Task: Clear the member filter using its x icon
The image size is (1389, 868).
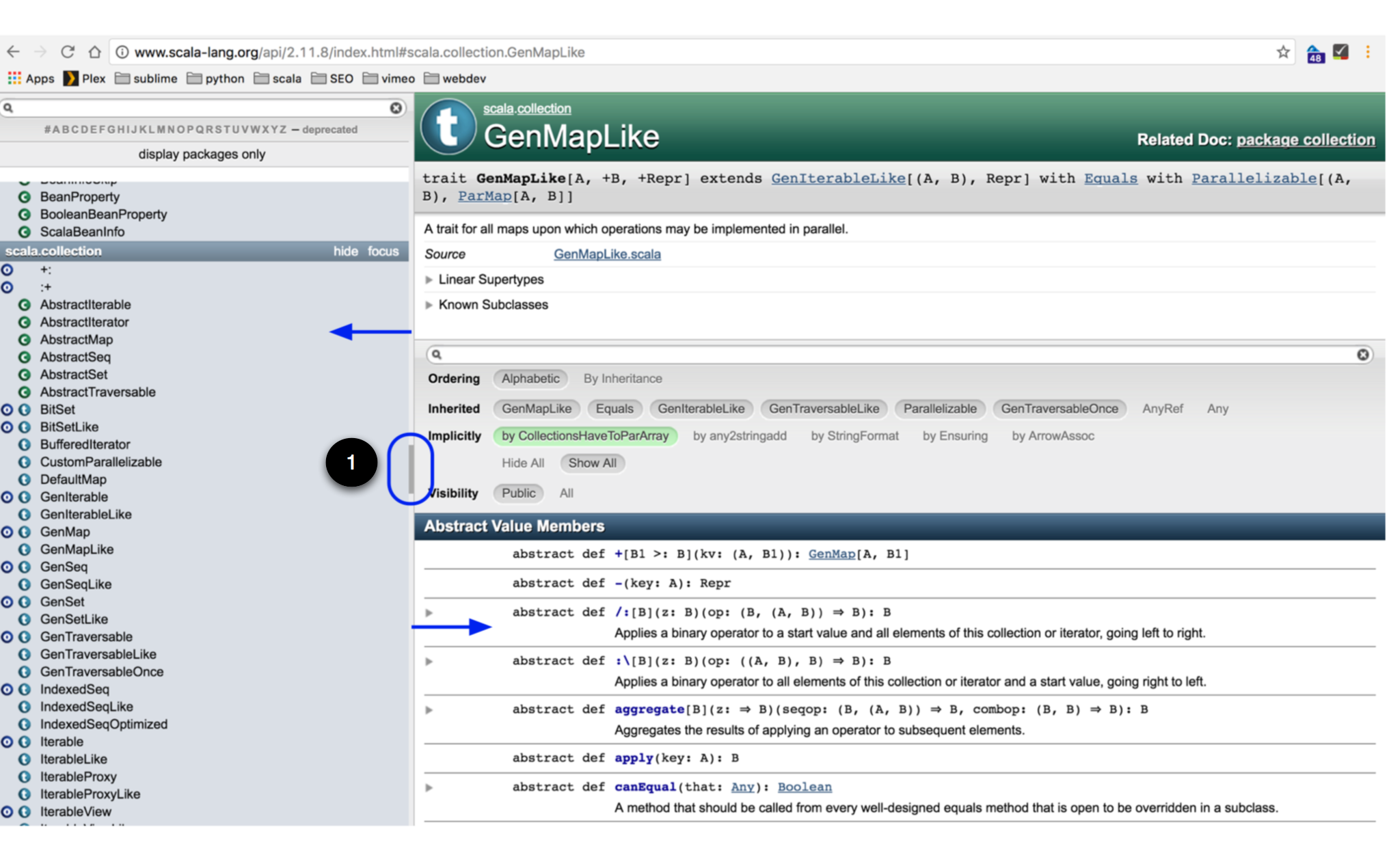Action: click(x=1362, y=354)
